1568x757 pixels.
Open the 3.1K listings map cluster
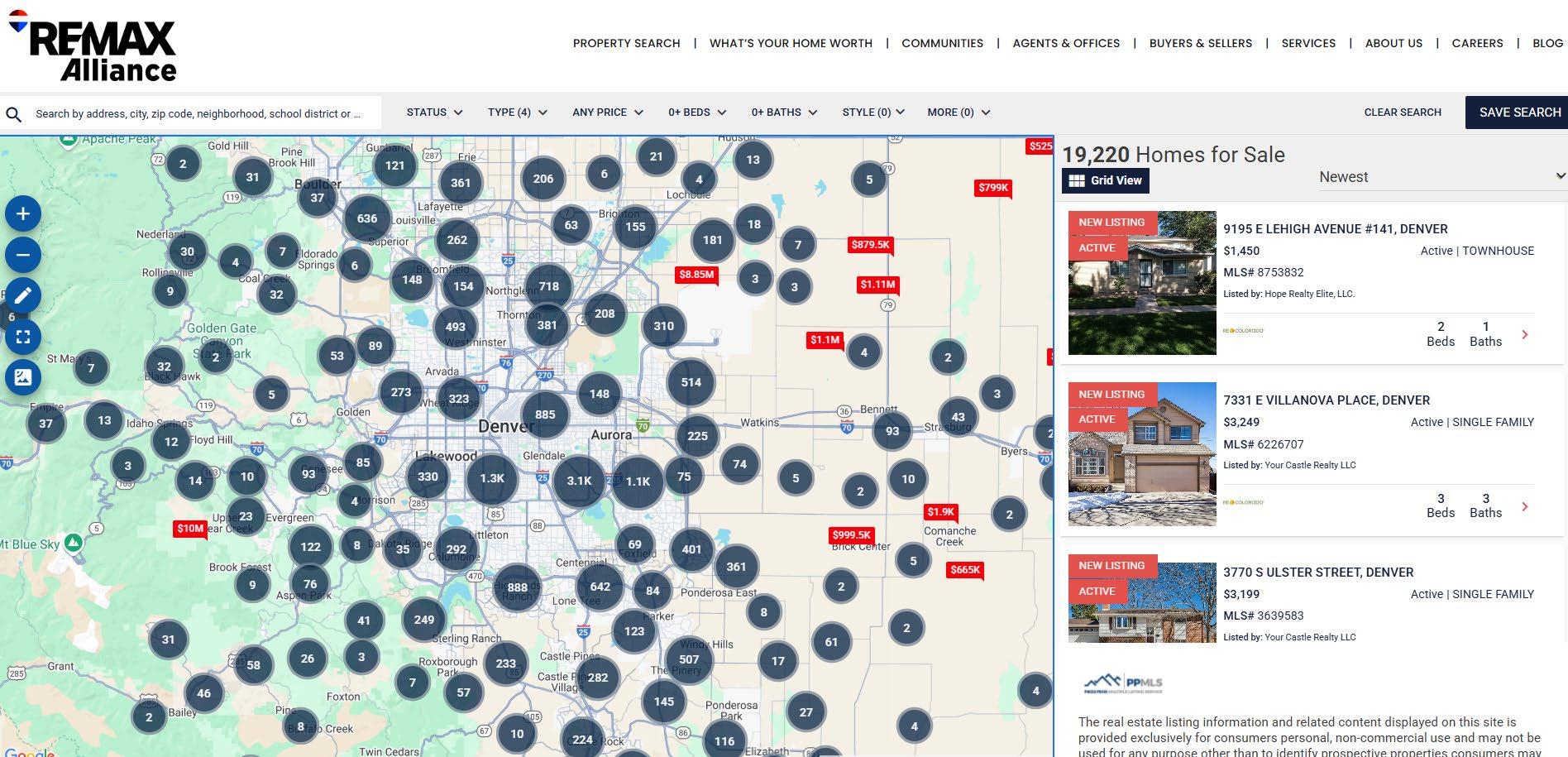click(x=579, y=481)
